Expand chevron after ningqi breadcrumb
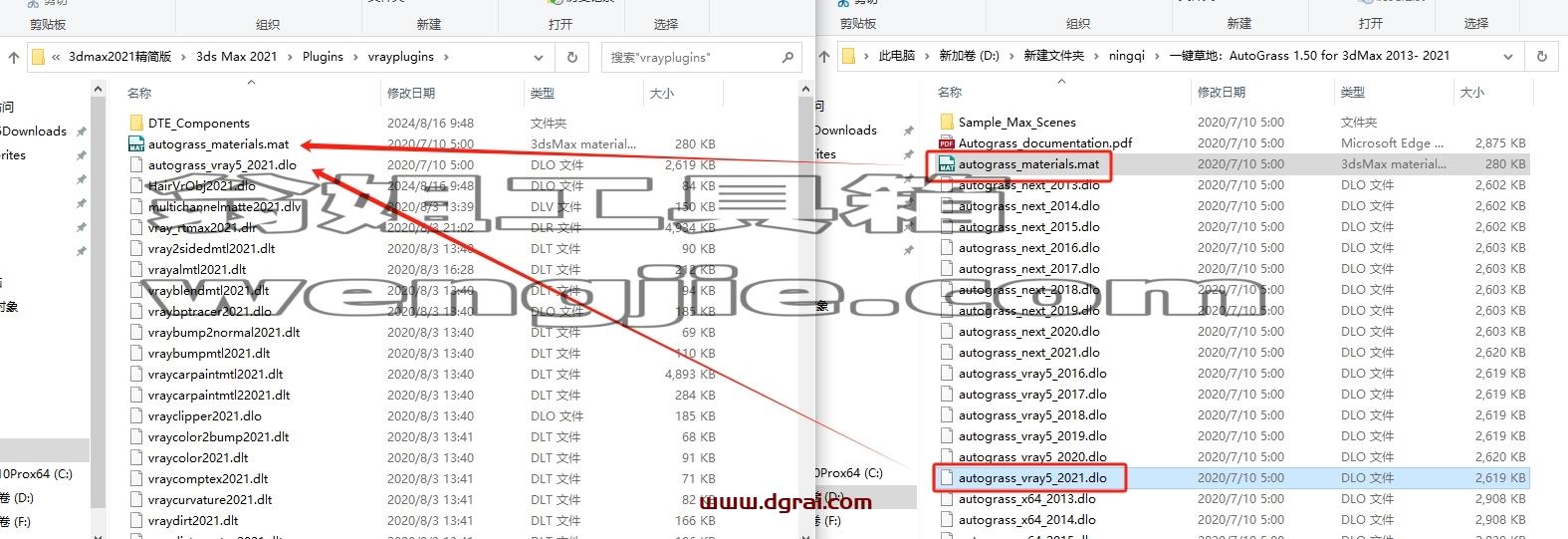The height and width of the screenshot is (539, 1568). pyautogui.click(x=1157, y=57)
